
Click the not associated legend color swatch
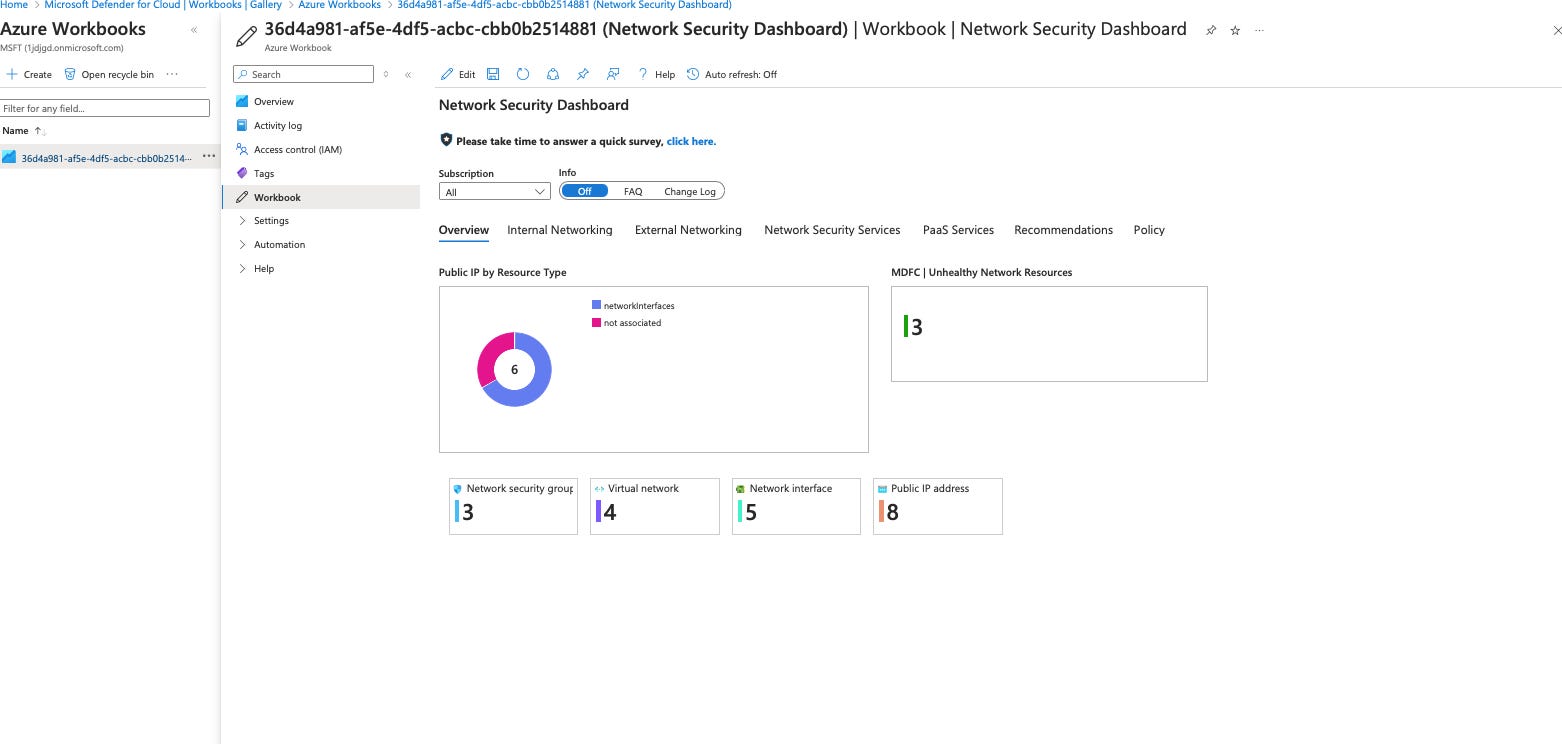click(x=596, y=323)
